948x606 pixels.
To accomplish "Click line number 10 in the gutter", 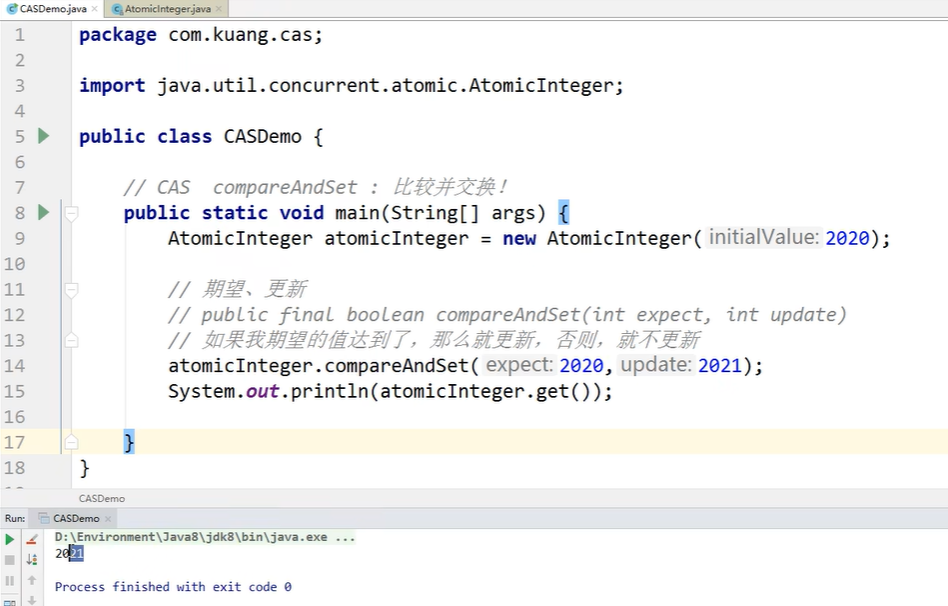I will [x=15, y=264].
